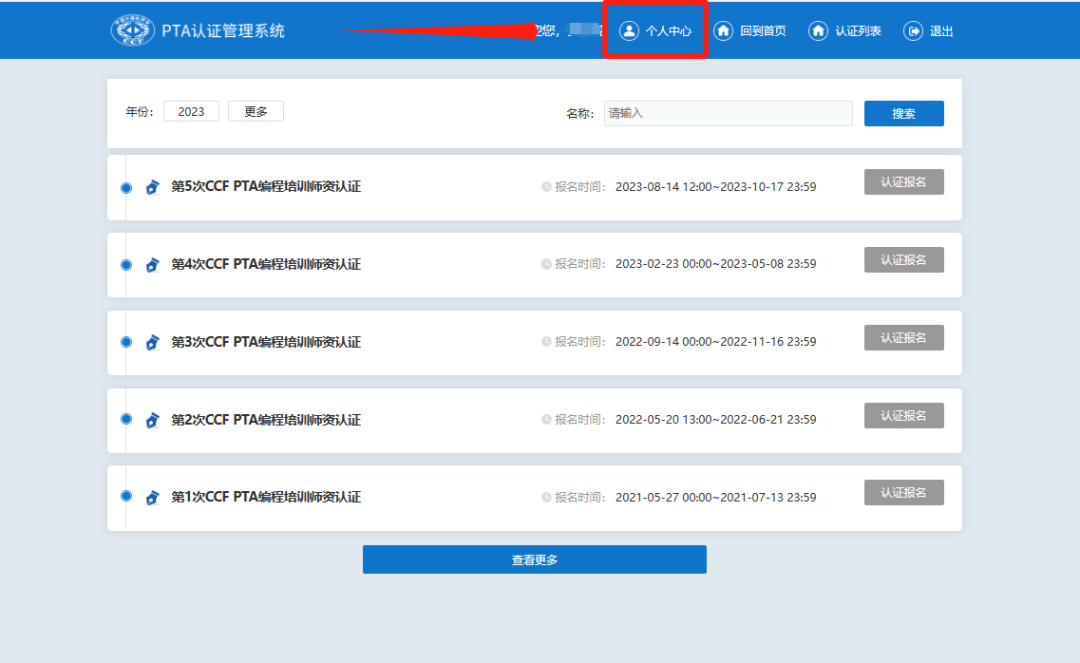Click the 名称 请输入 input field

727,113
